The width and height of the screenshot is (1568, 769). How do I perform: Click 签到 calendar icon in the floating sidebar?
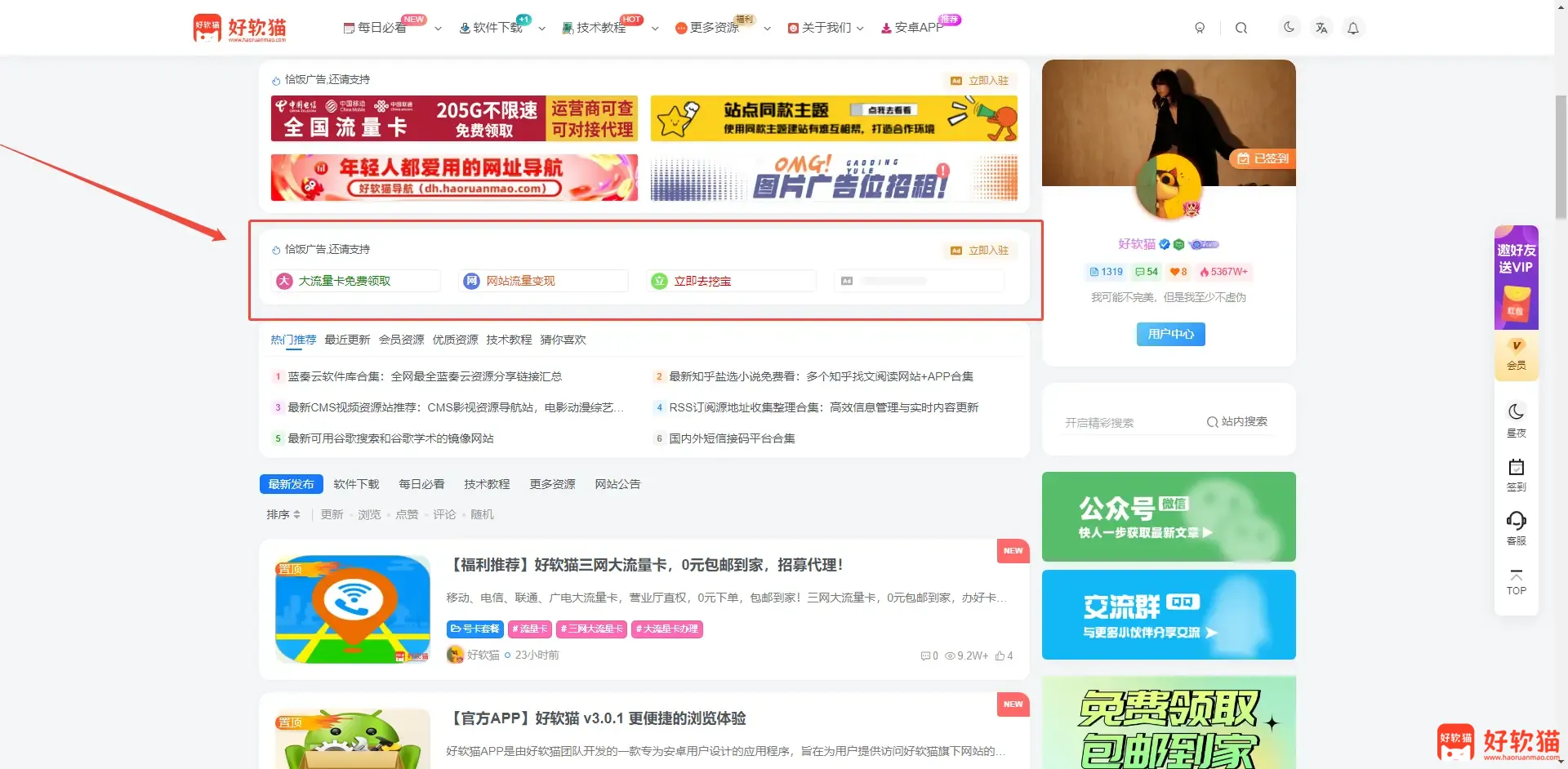pyautogui.click(x=1517, y=474)
